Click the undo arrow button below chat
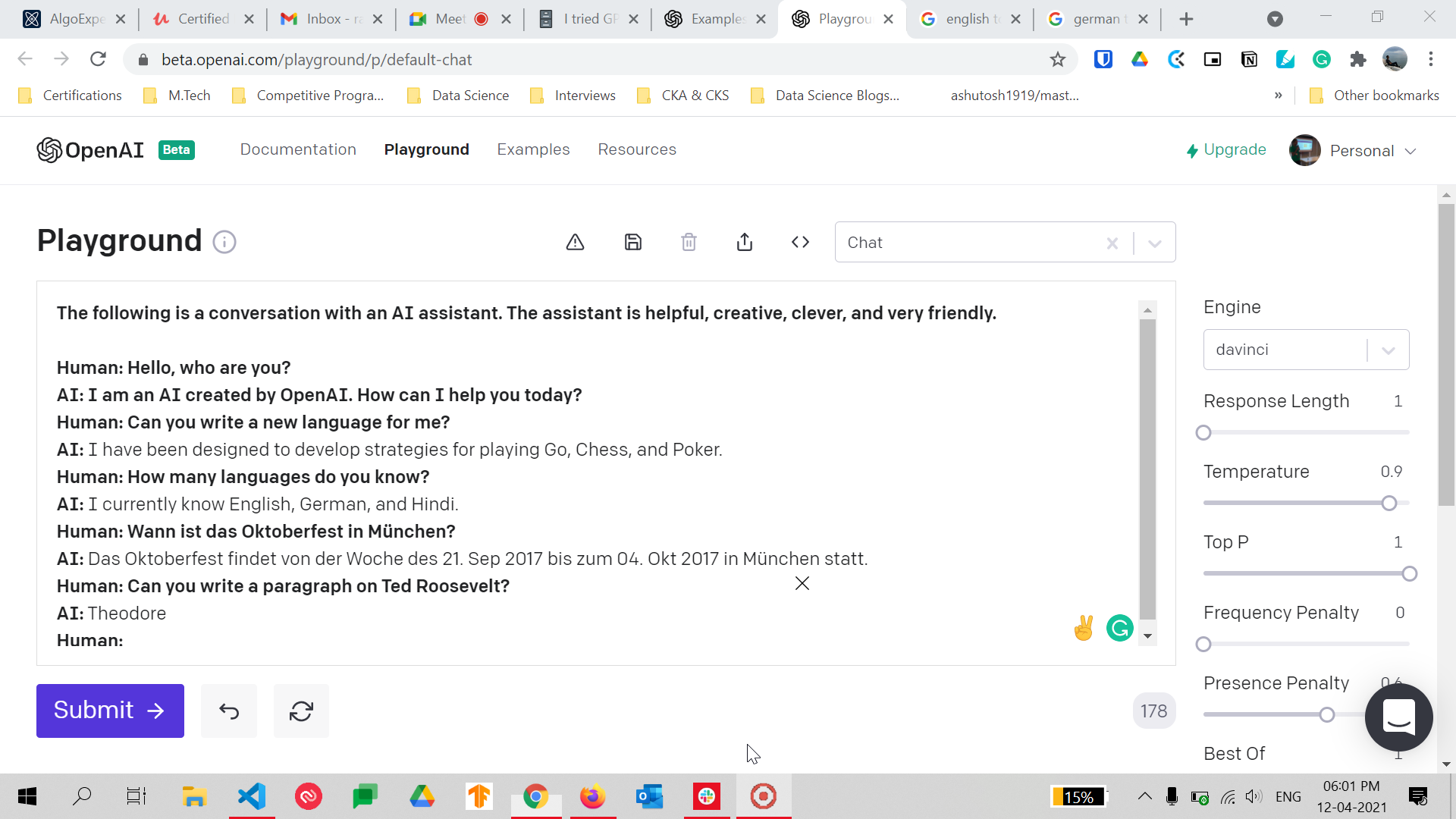The image size is (1456, 819). [x=229, y=710]
